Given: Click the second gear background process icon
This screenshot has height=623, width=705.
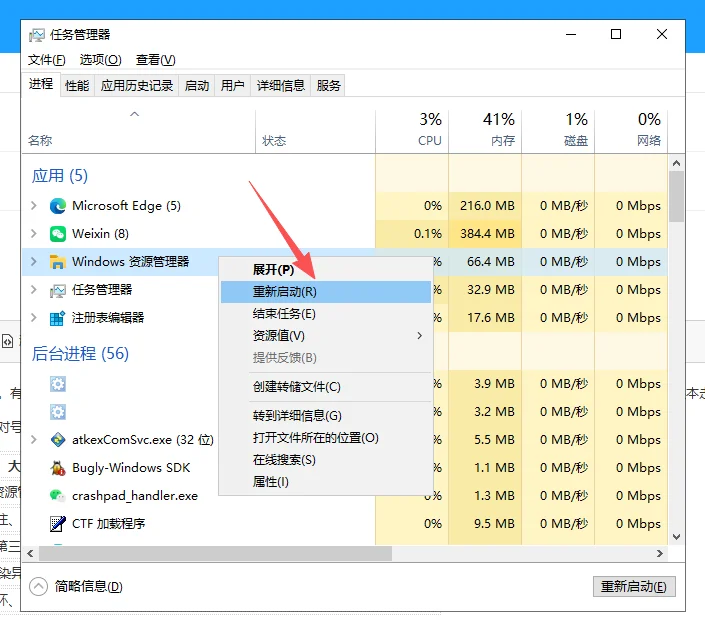Looking at the screenshot, I should pyautogui.click(x=58, y=412).
